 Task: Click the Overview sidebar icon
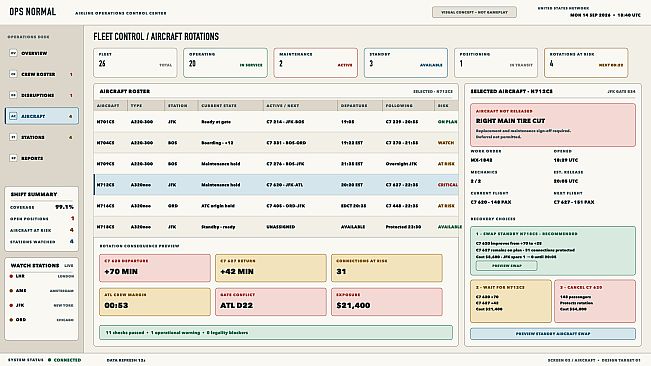13,53
